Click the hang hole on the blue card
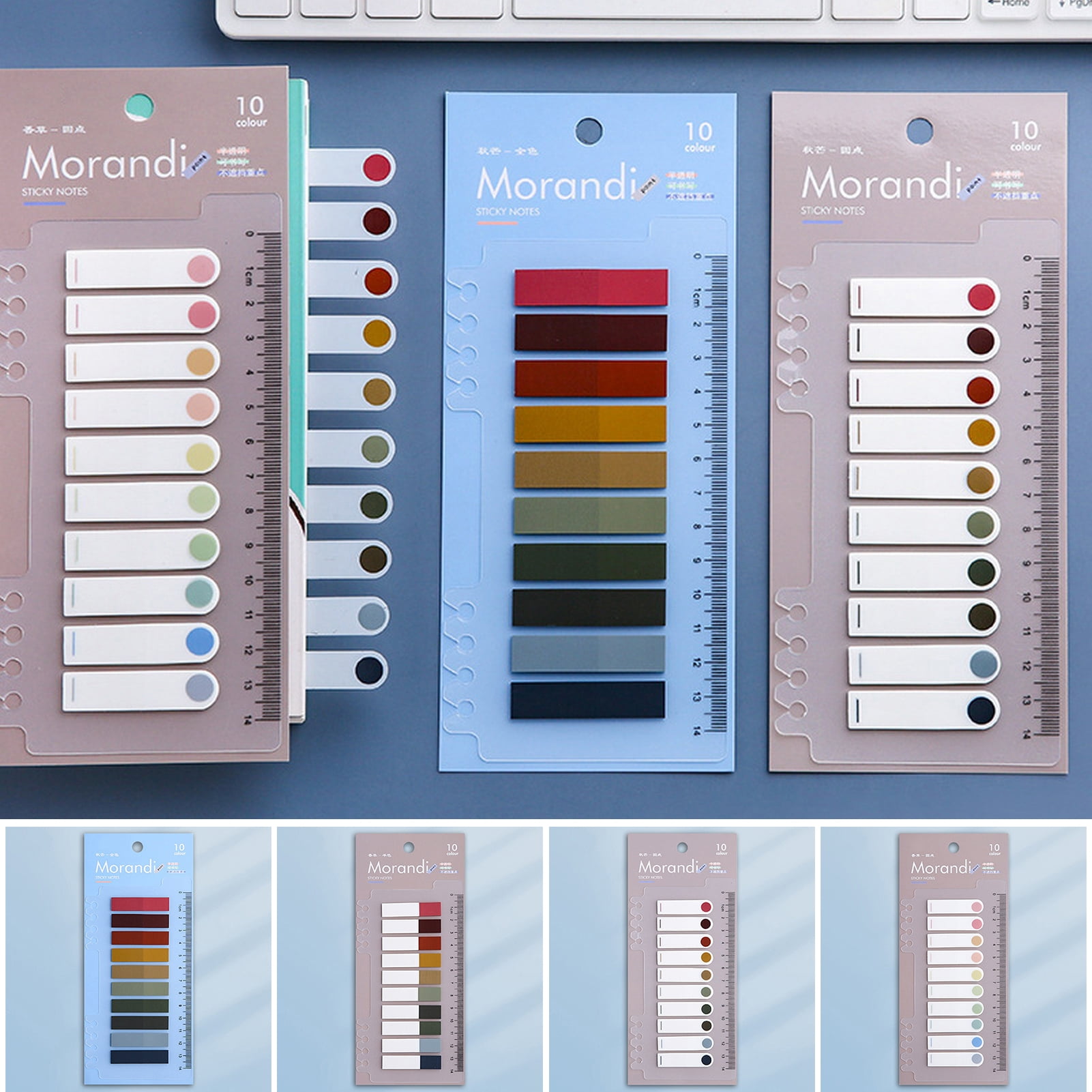 pos(589,130)
